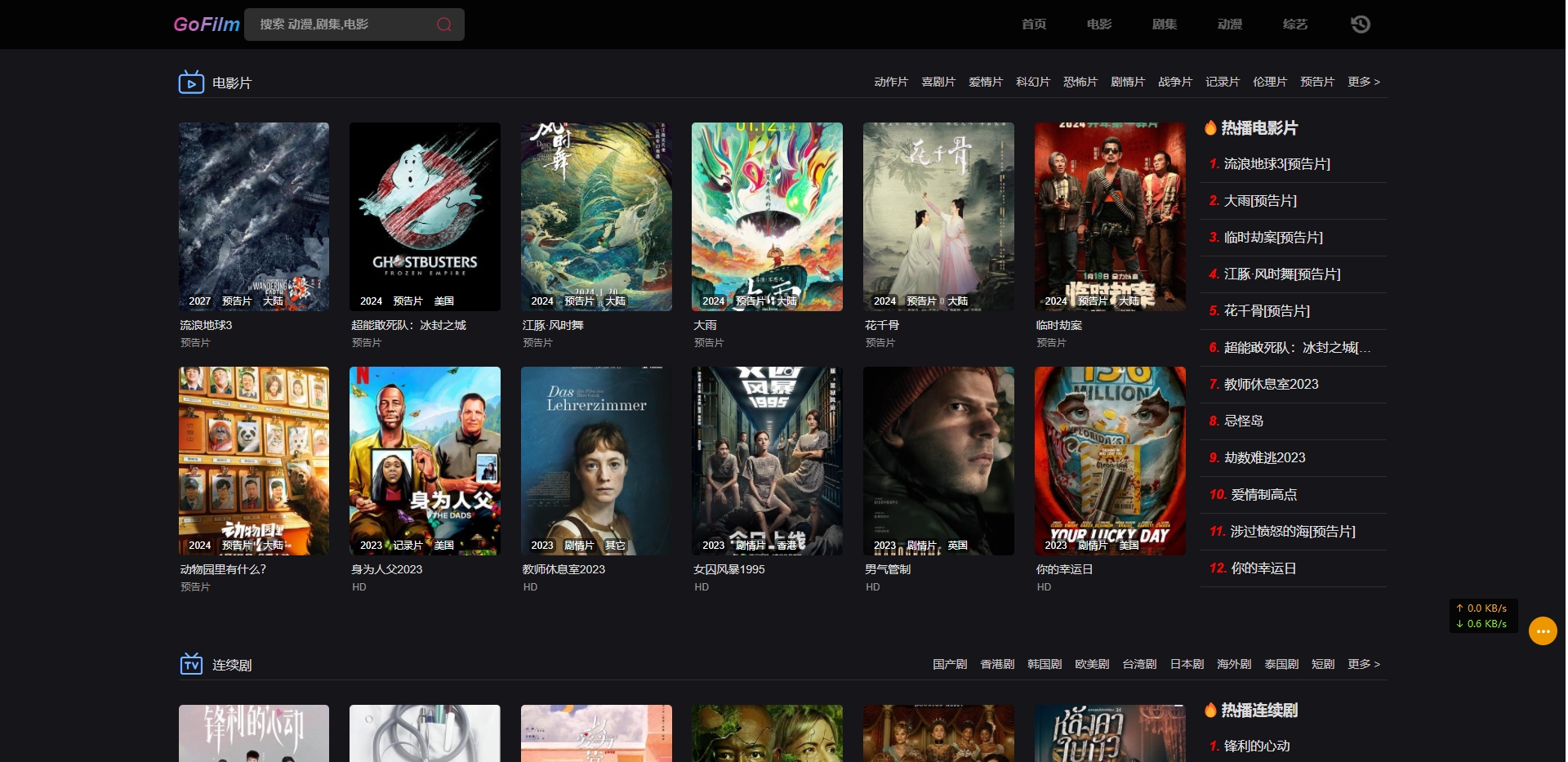Viewport: 1568px width, 762px height.
Task: Open the watch history clock icon
Action: [1360, 25]
